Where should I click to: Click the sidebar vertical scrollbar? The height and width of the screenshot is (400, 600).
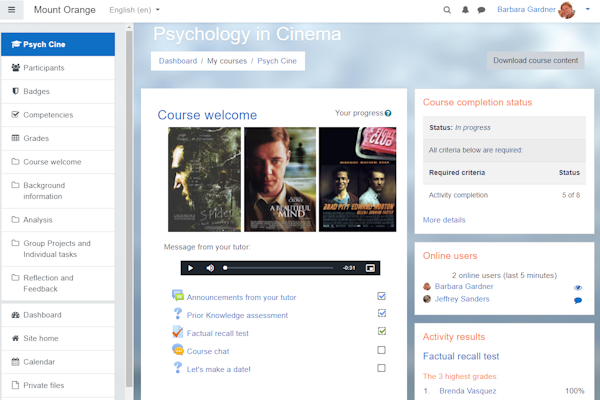[129, 209]
